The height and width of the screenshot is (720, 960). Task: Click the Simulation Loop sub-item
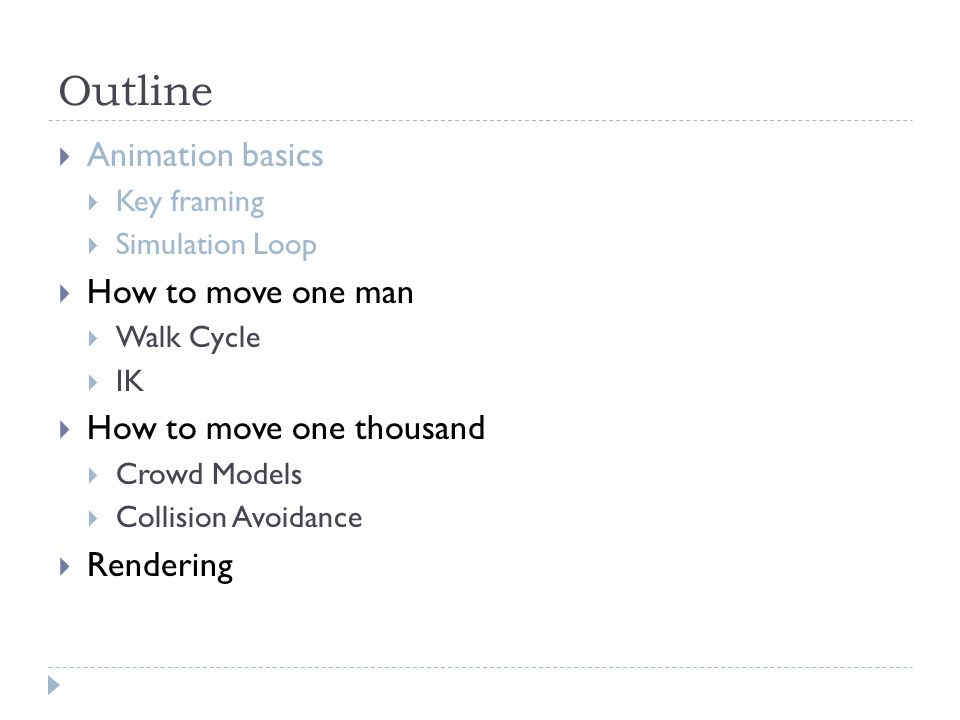pyautogui.click(x=216, y=245)
